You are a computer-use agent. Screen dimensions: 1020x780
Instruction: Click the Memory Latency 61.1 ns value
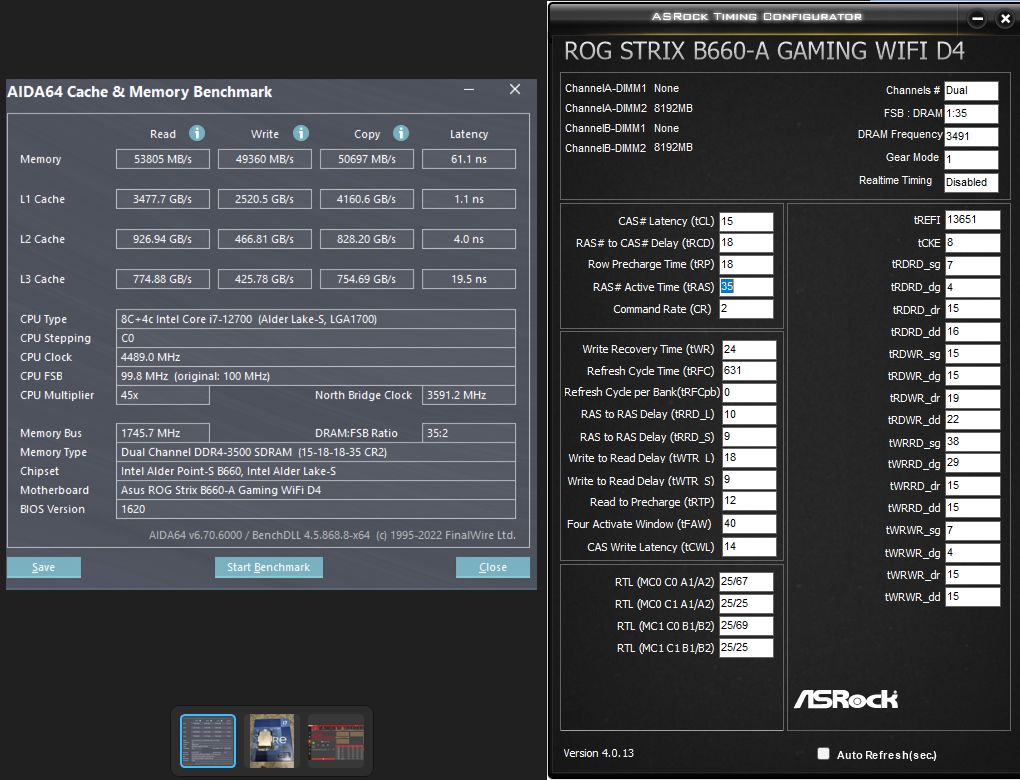469,159
